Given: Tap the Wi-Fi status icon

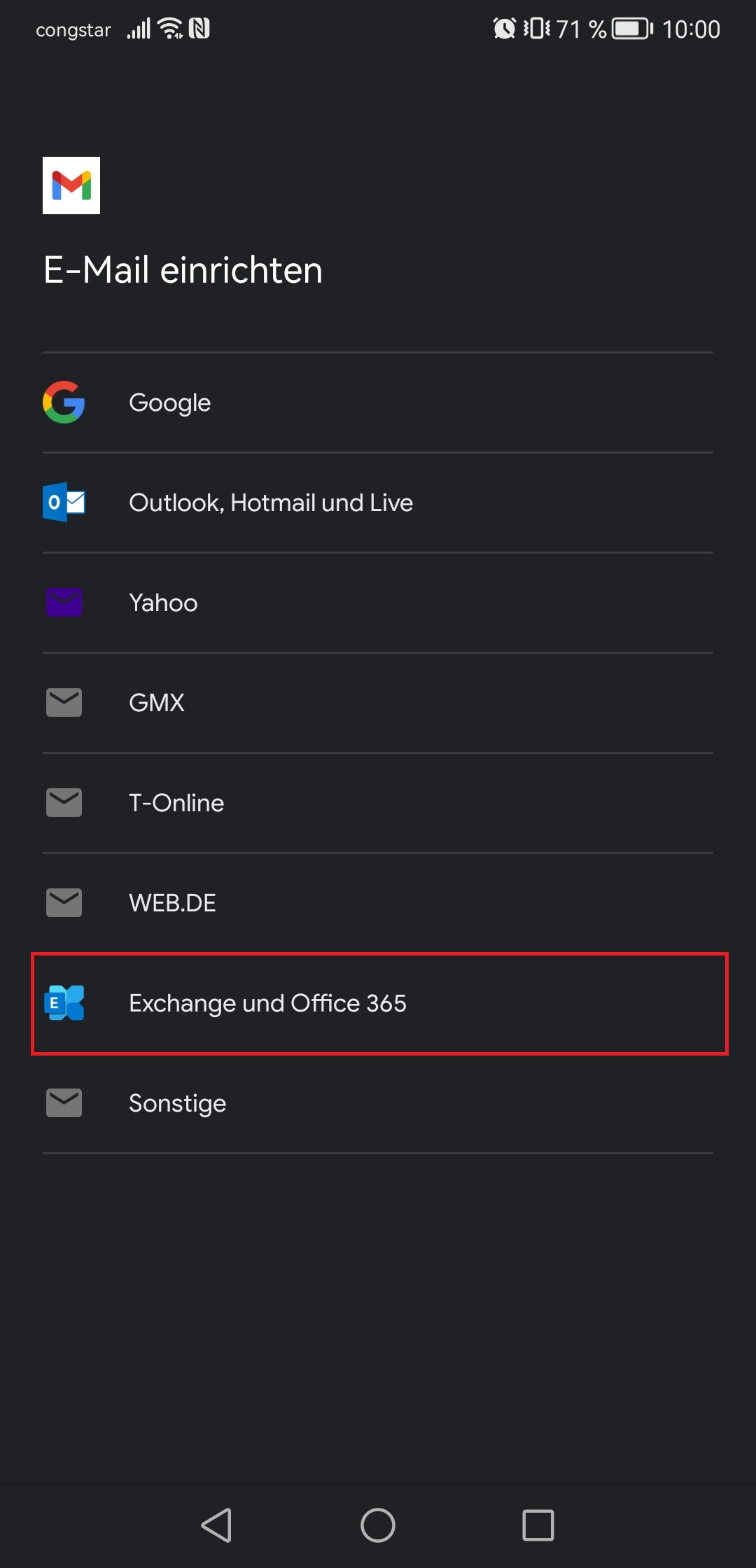Looking at the screenshot, I should click(170, 29).
